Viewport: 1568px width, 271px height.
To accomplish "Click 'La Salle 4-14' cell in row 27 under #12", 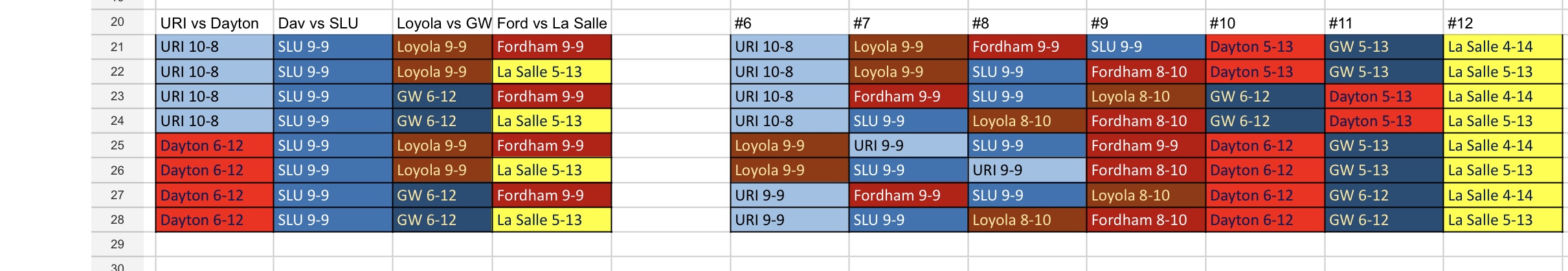I will click(1502, 195).
